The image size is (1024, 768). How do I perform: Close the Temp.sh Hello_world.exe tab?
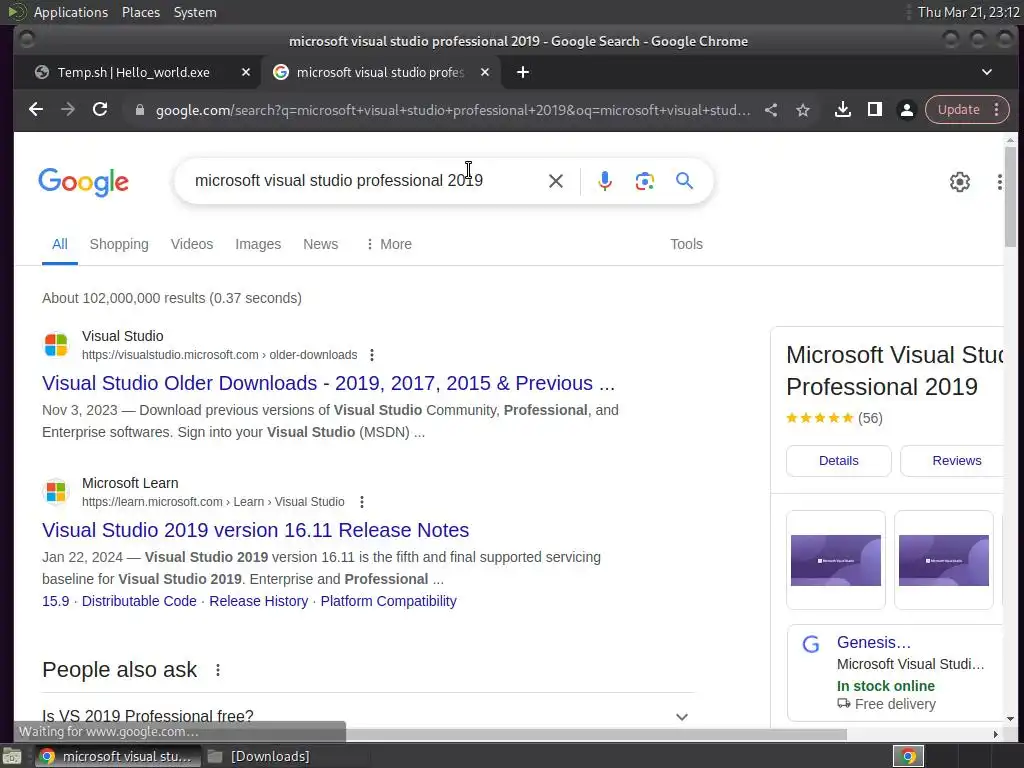click(x=246, y=72)
